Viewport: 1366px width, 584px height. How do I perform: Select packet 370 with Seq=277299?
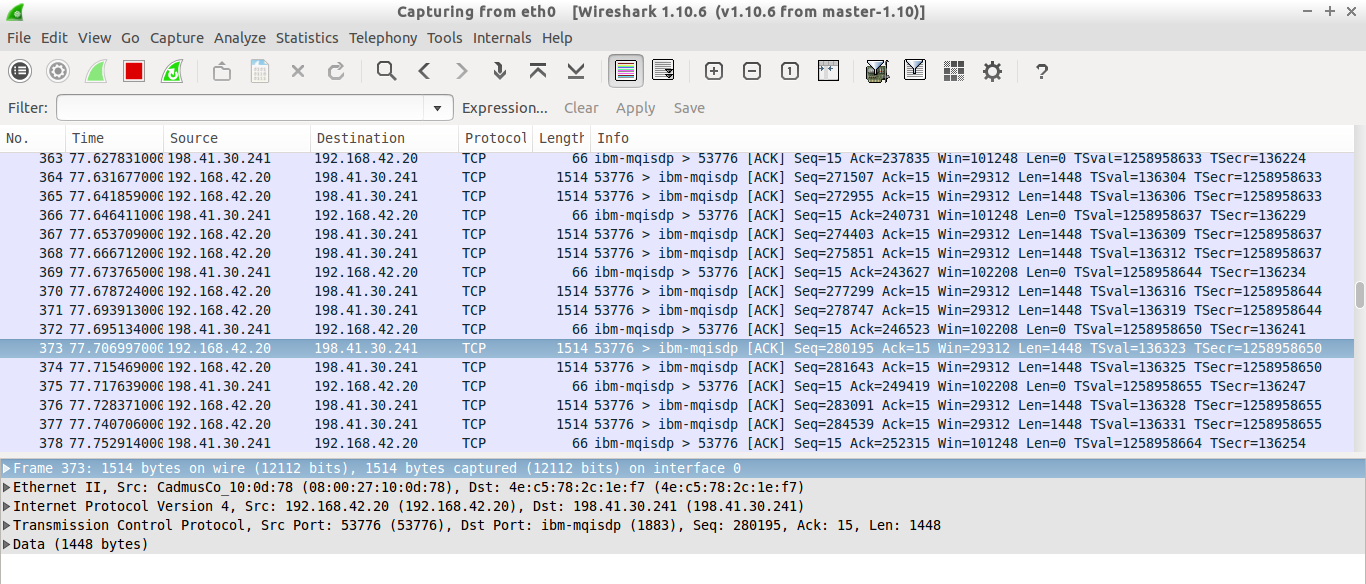pyautogui.click(x=677, y=291)
